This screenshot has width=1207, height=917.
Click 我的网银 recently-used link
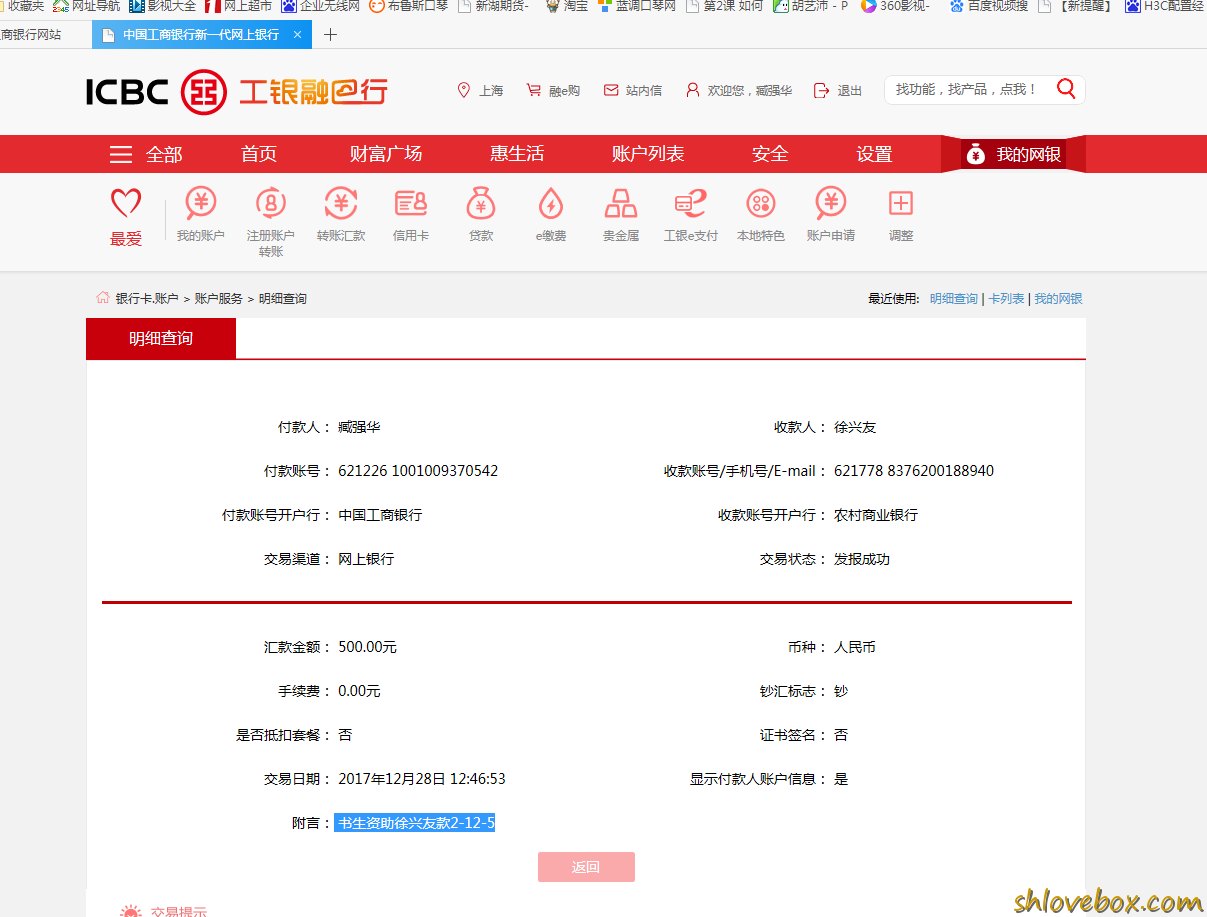(x=1058, y=298)
